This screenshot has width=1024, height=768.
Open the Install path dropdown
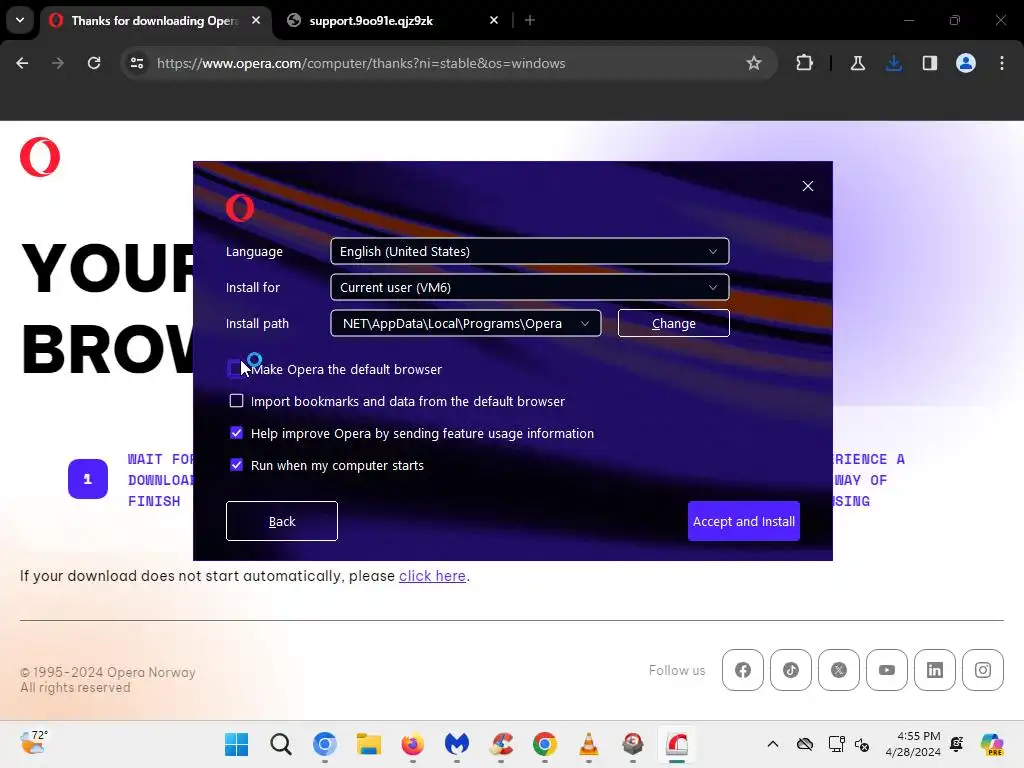tap(466, 323)
